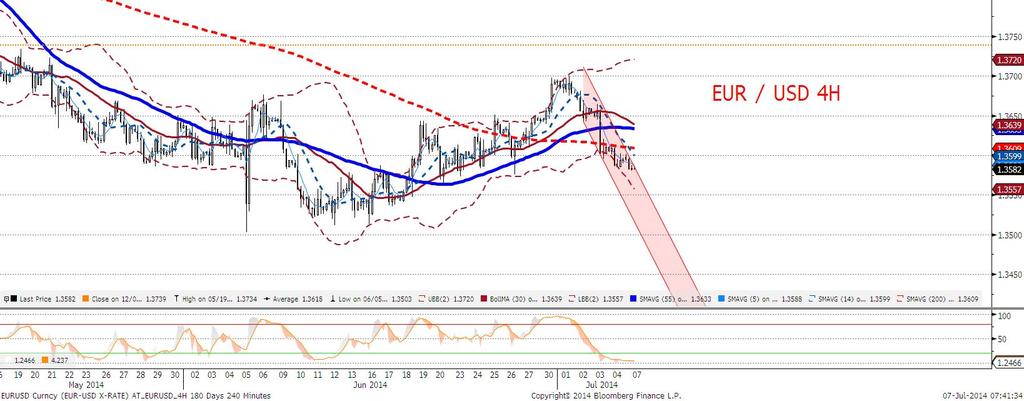Click the SMAVG (14) value 1.3599

[880, 299]
